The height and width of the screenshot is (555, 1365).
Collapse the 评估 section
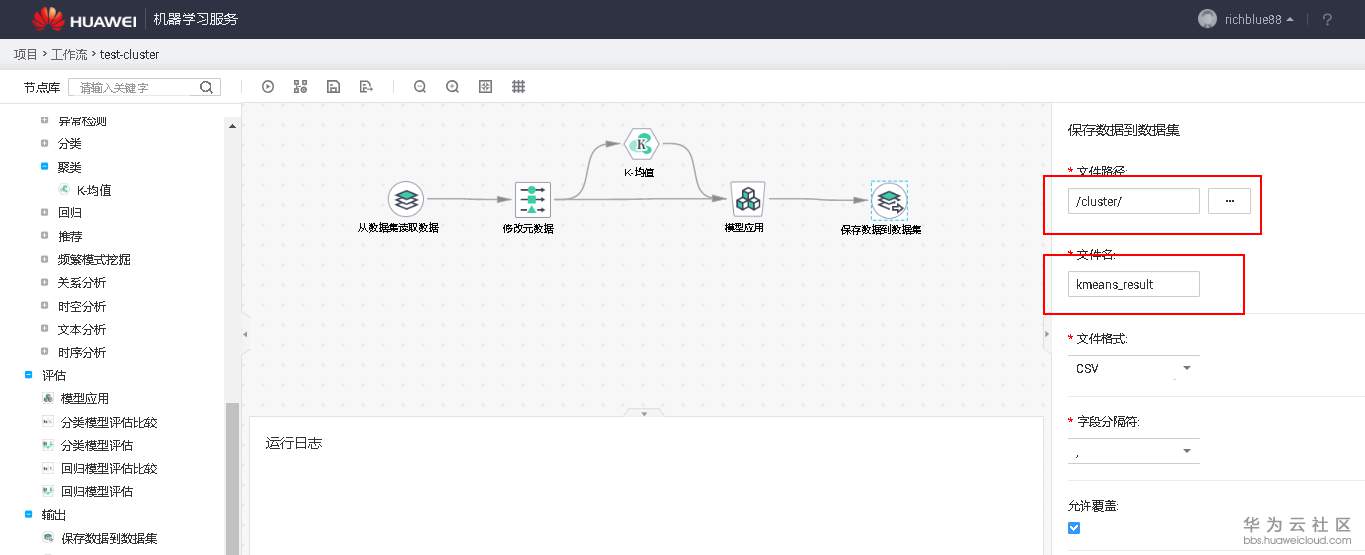click(28, 375)
